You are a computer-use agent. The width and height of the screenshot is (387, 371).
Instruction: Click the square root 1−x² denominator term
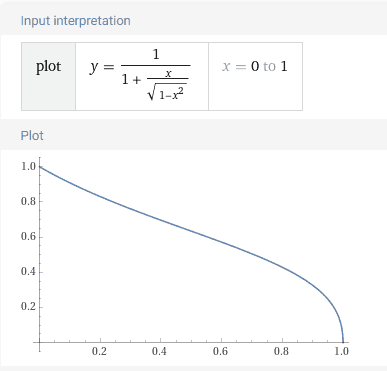pyautogui.click(x=167, y=93)
